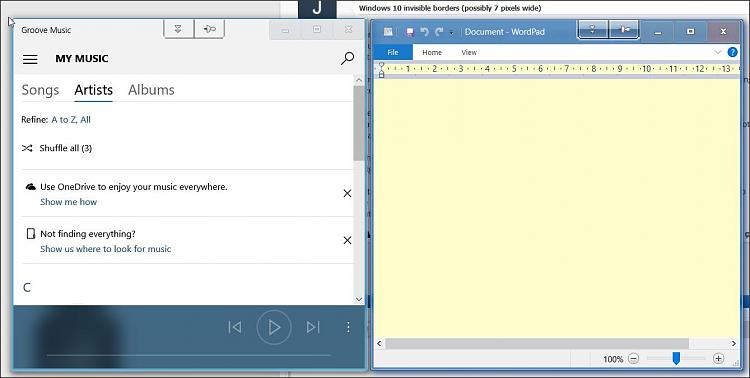Select the Artists tab
Viewport: 750px width, 378px height.
coord(93,90)
